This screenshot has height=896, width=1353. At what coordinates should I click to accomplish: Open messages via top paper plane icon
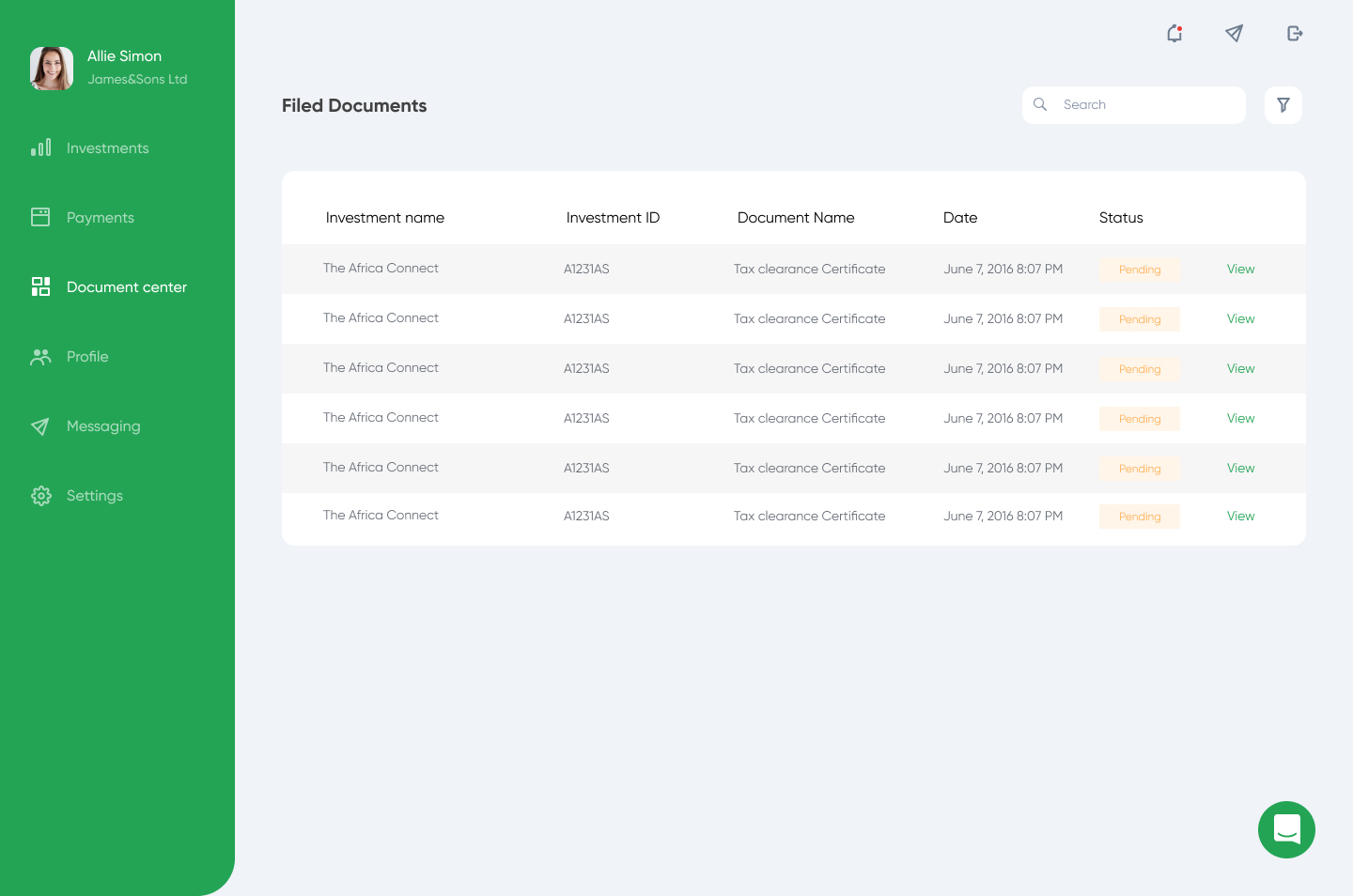[x=1234, y=34]
